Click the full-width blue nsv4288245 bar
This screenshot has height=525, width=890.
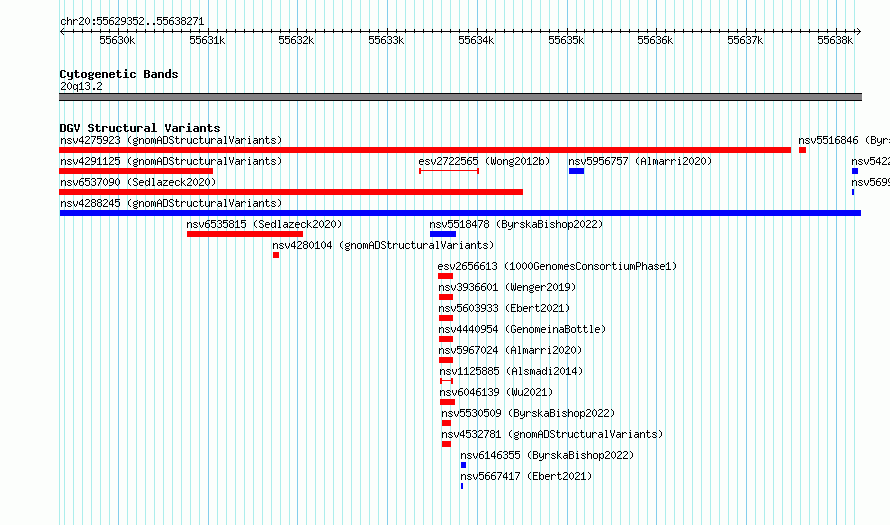tap(460, 213)
